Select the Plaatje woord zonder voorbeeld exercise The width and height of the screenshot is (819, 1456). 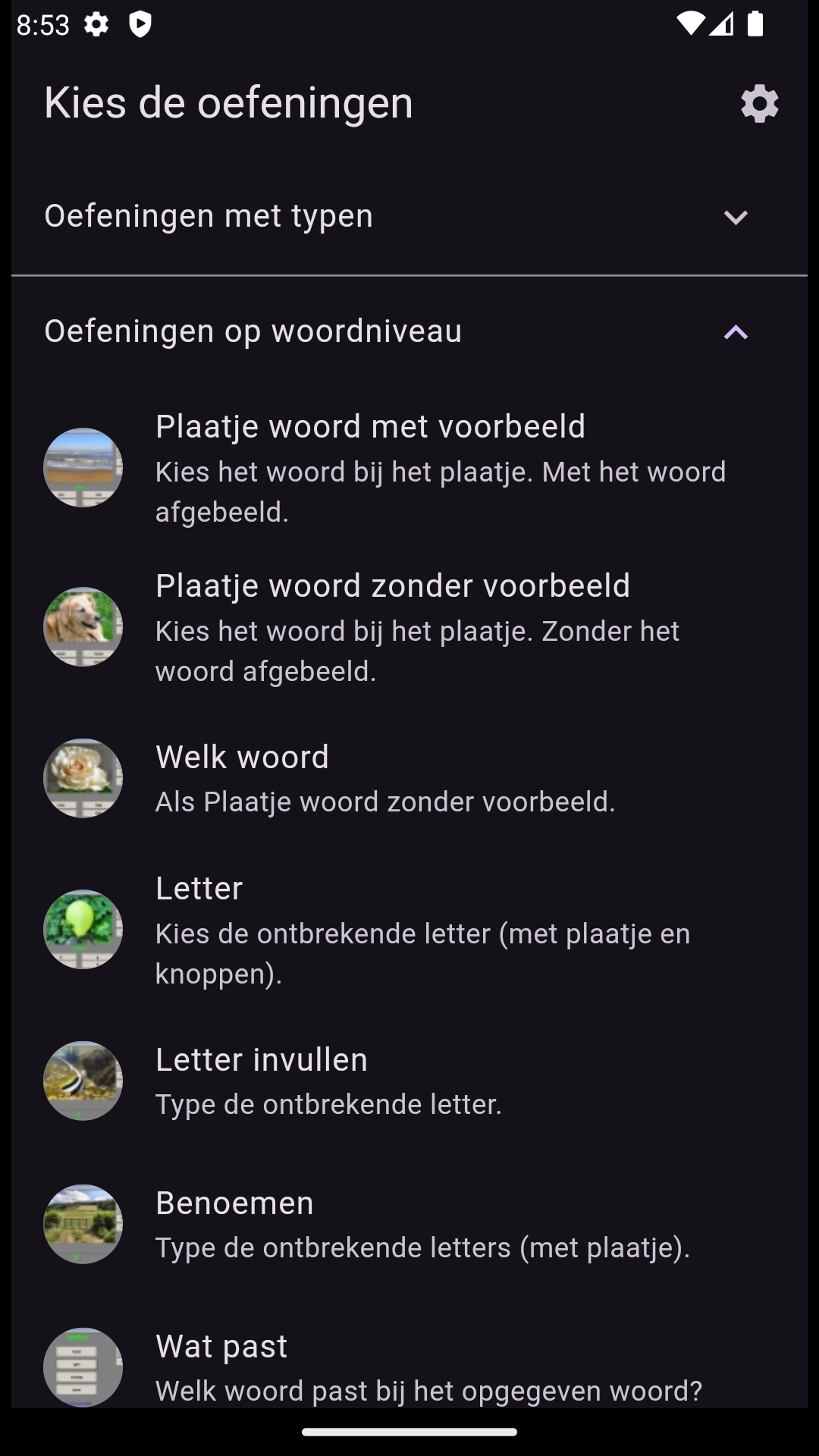tap(392, 586)
